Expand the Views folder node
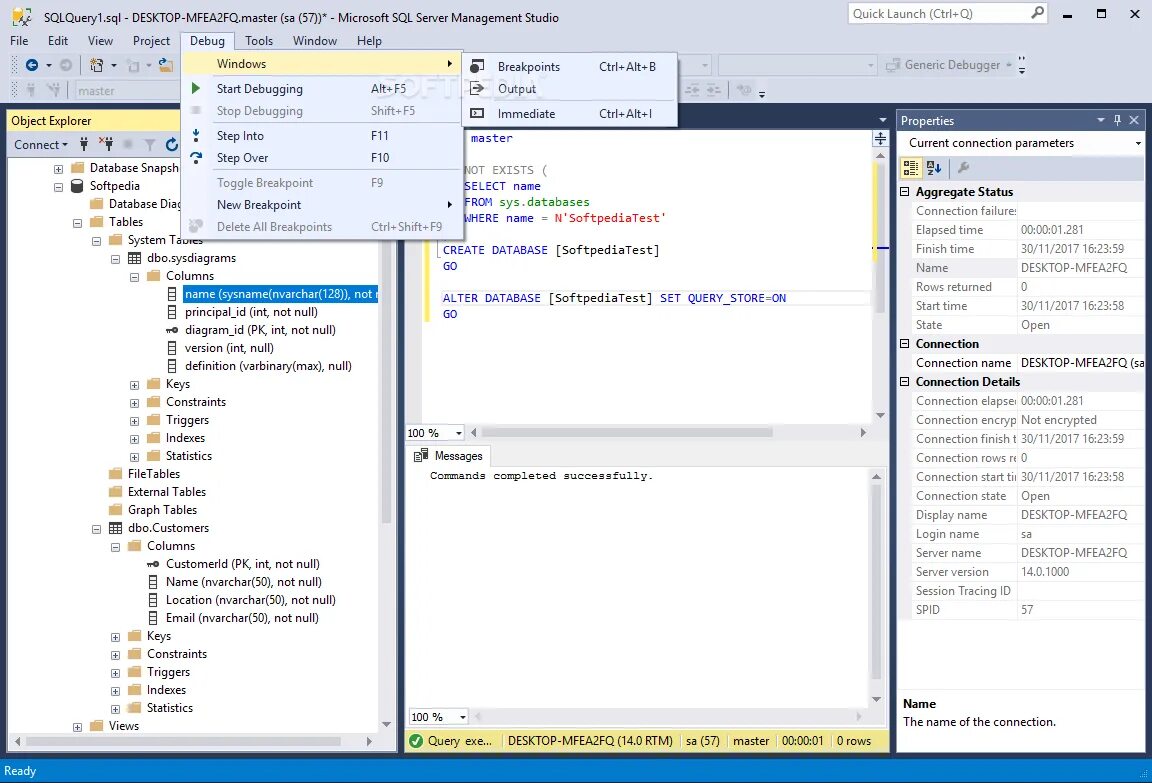Screen dimensions: 1152x783 point(77,726)
